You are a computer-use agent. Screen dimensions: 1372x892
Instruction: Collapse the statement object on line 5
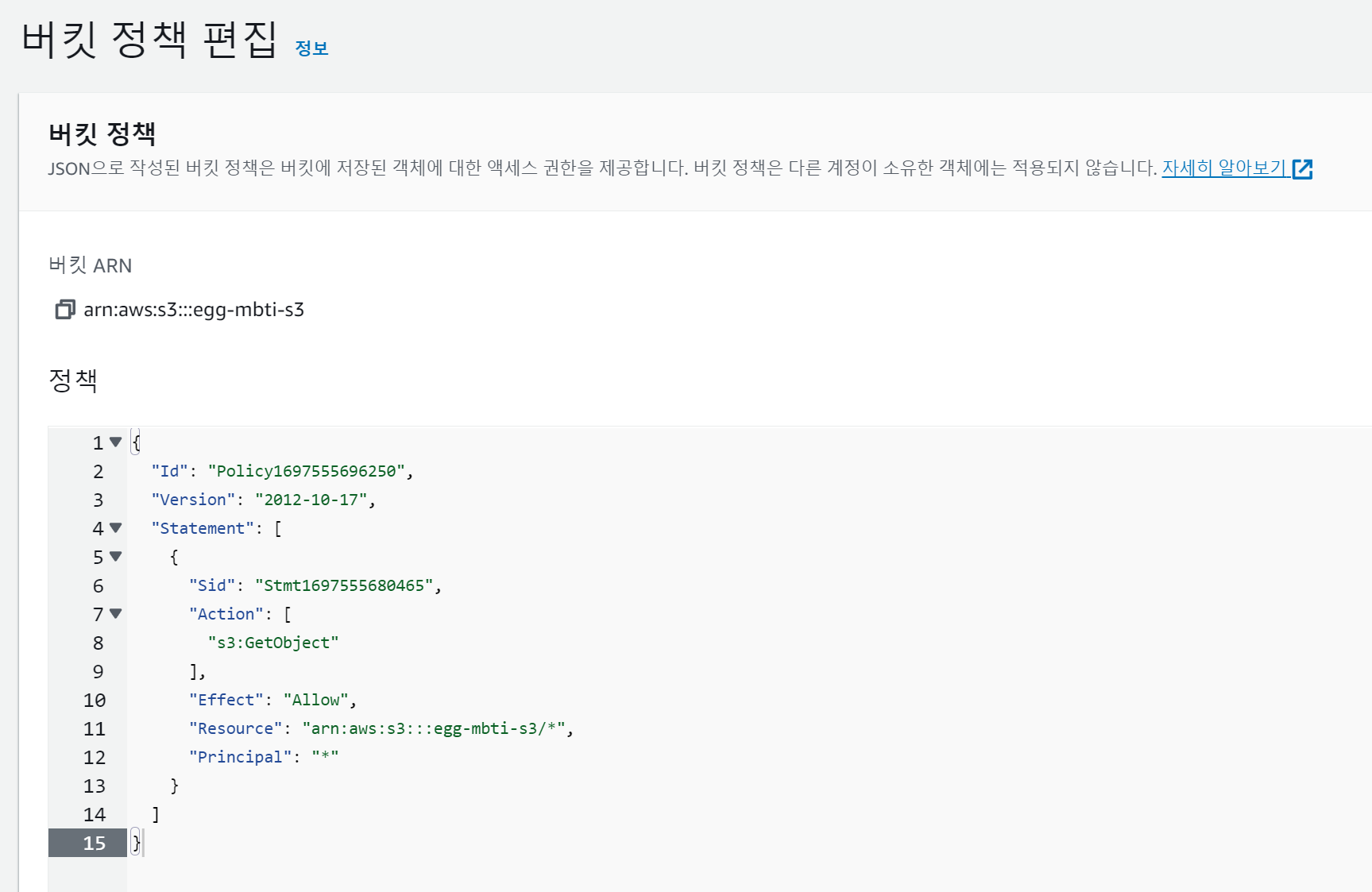pos(116,556)
